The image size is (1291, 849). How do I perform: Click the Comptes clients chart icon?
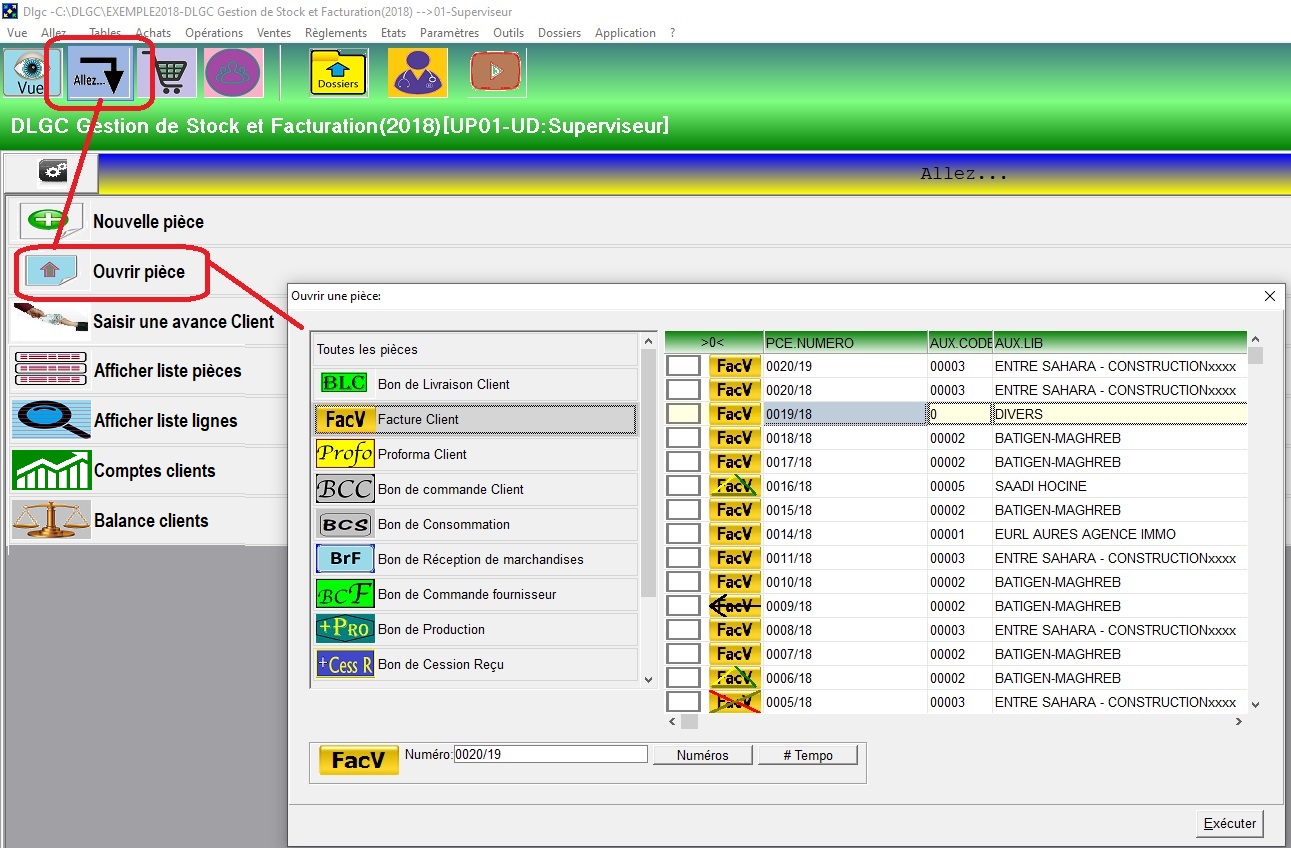(51, 470)
